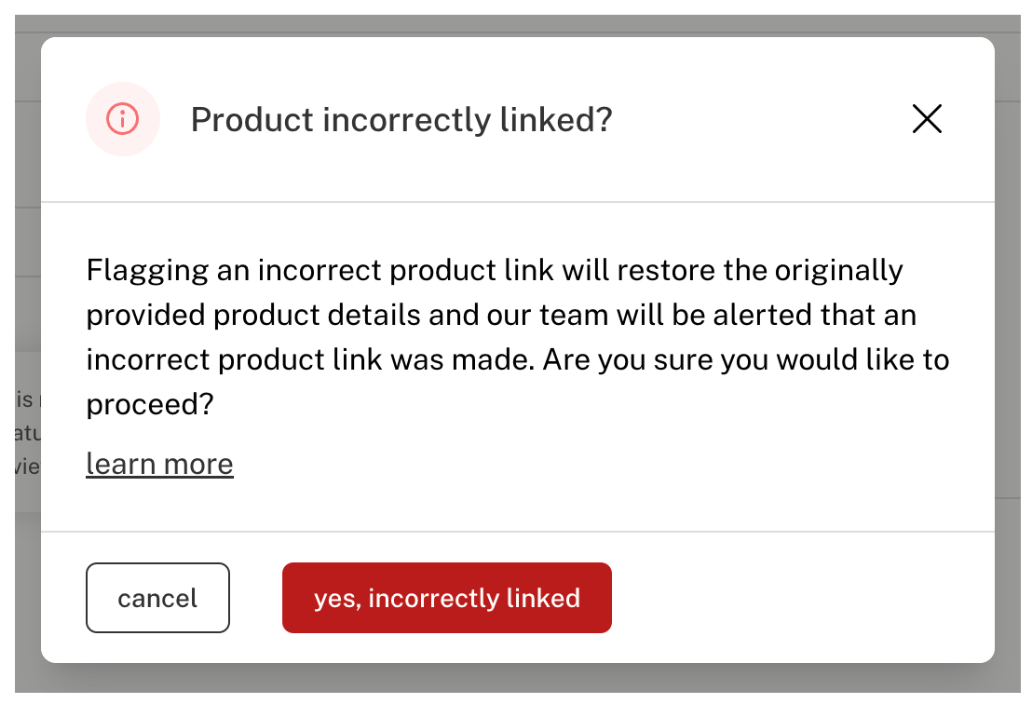Click the Product incorrectly linked? title
Viewport: 1036px width, 704px height.
pyautogui.click(x=402, y=120)
